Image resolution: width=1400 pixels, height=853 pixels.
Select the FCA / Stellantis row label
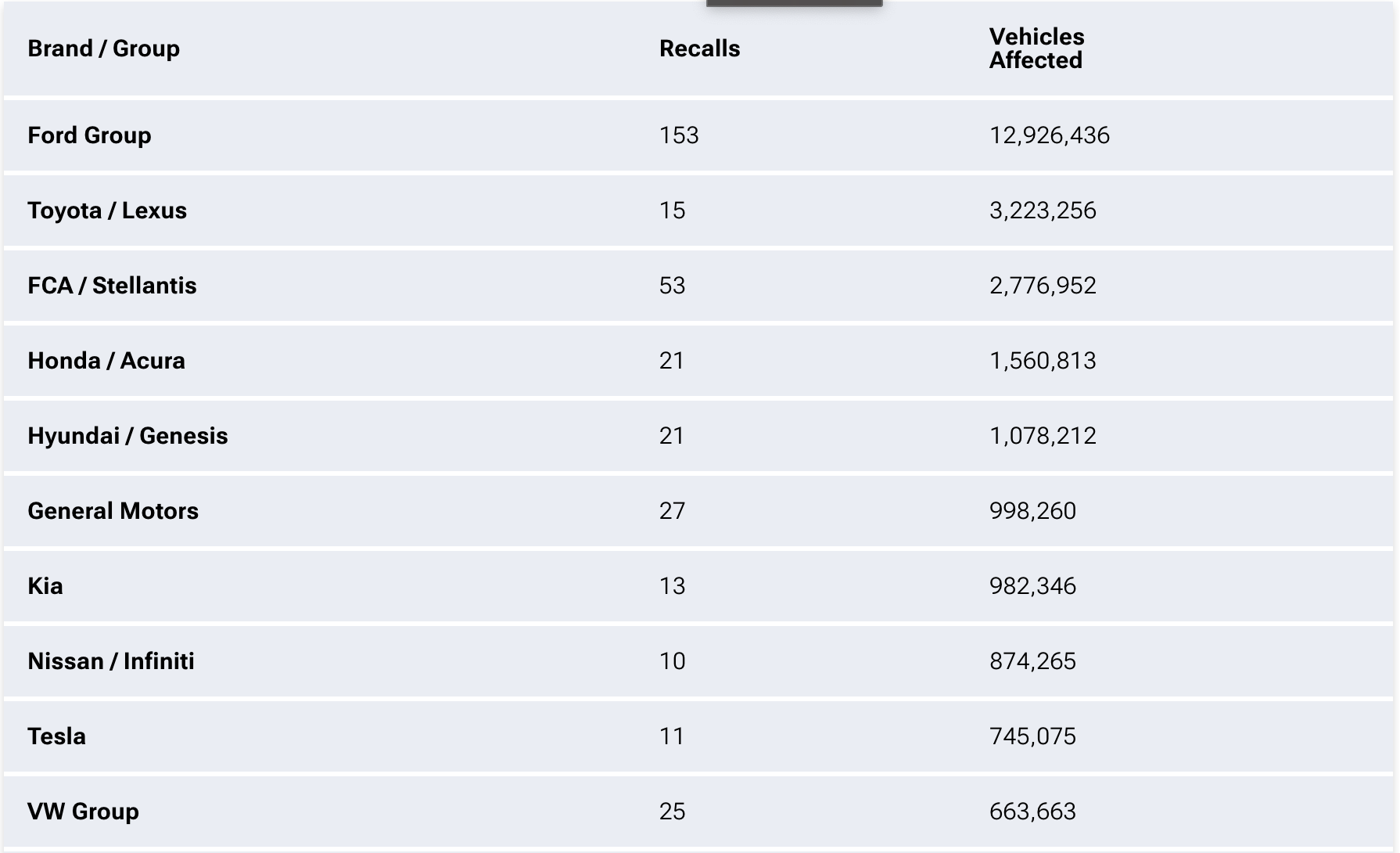[x=112, y=286]
